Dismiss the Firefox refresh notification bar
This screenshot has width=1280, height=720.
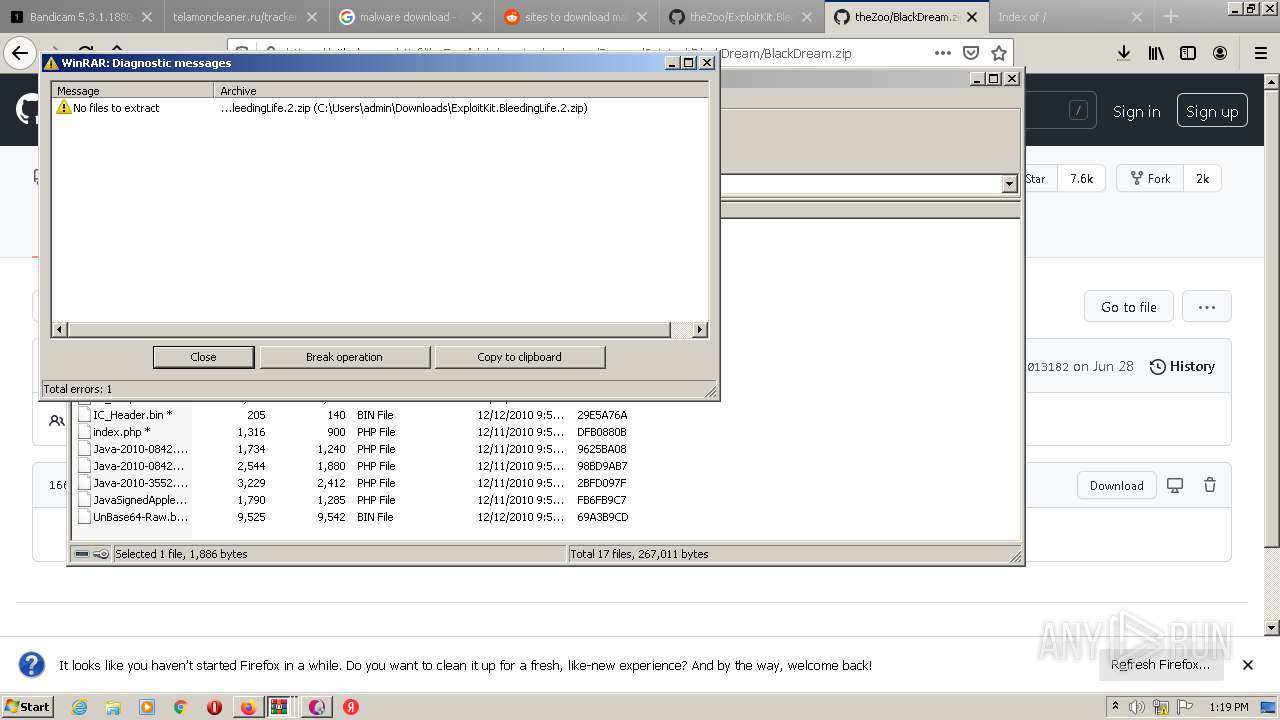pos(1248,665)
